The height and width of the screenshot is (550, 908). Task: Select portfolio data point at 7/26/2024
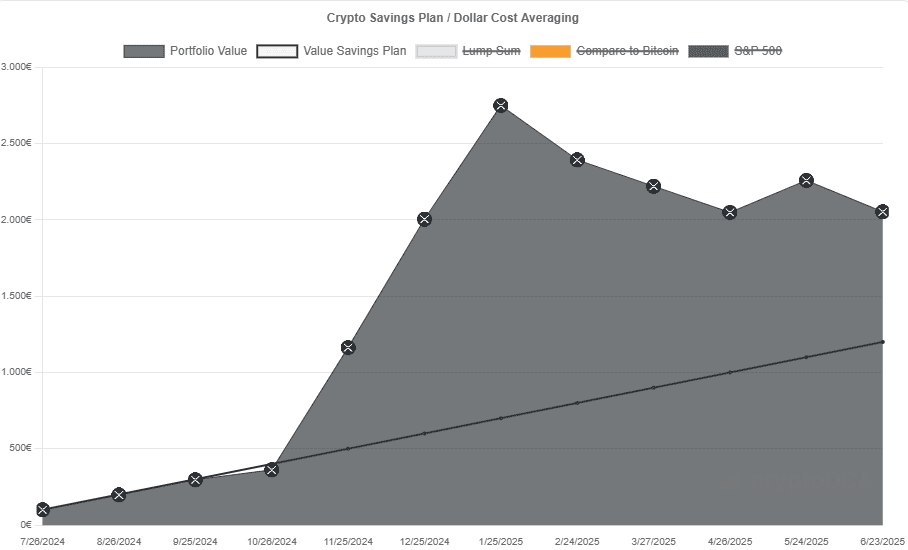coord(42,510)
